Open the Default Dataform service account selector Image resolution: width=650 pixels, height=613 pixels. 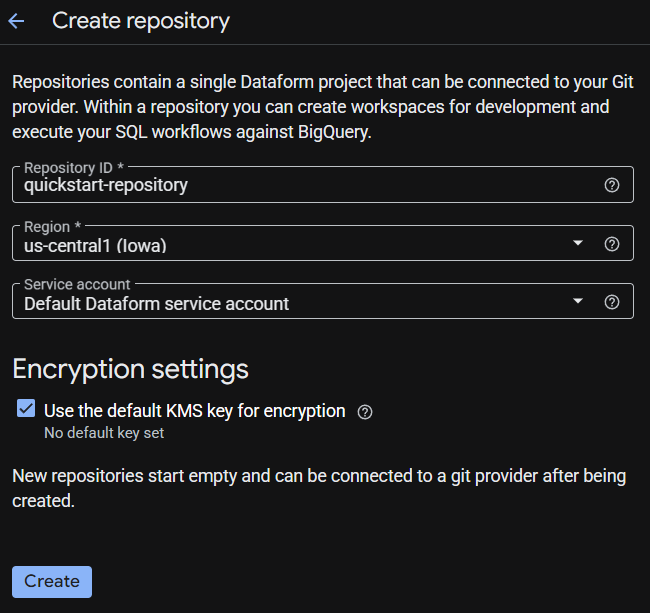(x=323, y=301)
